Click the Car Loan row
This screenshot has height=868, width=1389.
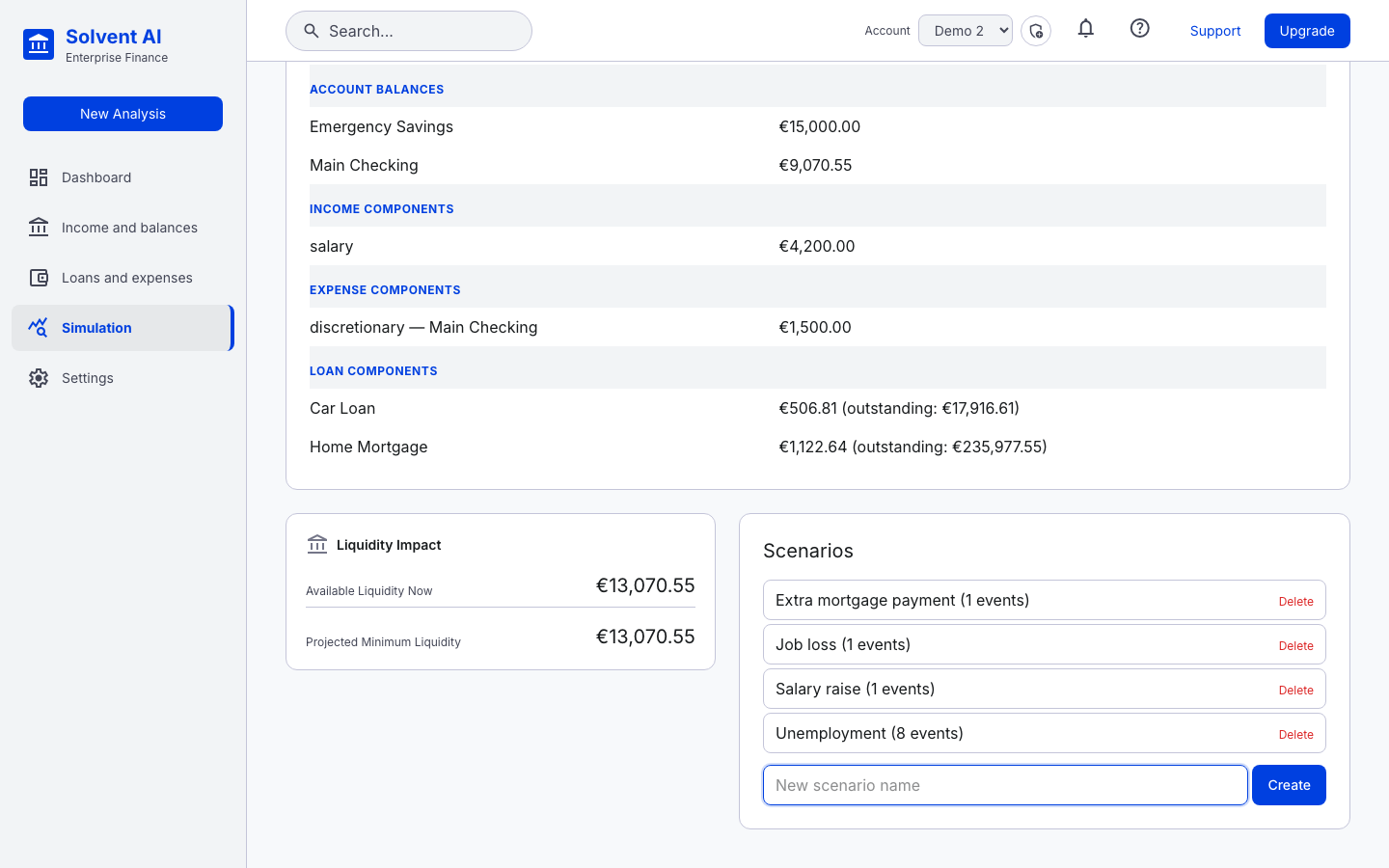pos(818,408)
